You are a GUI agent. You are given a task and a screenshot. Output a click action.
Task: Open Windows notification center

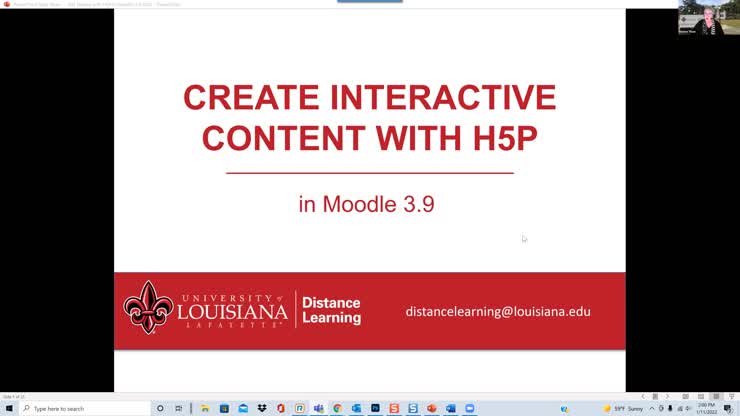tap(729, 408)
